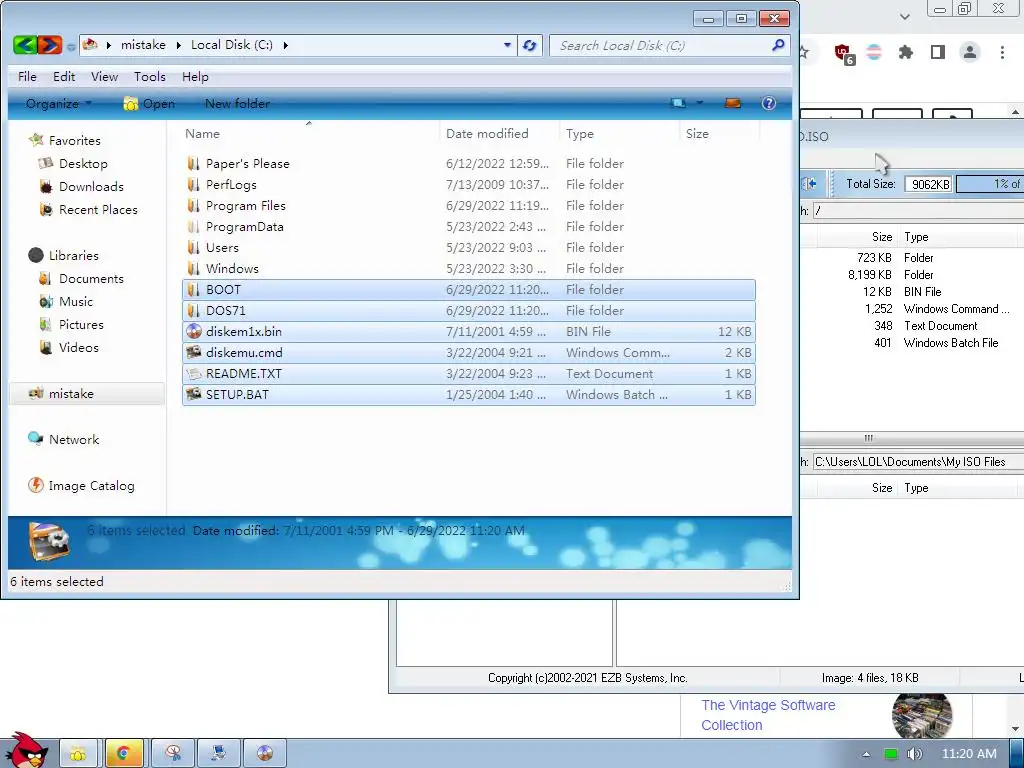Expand the arrow after mistake in breadcrumb
This screenshot has width=1024, height=768.
coord(178,45)
